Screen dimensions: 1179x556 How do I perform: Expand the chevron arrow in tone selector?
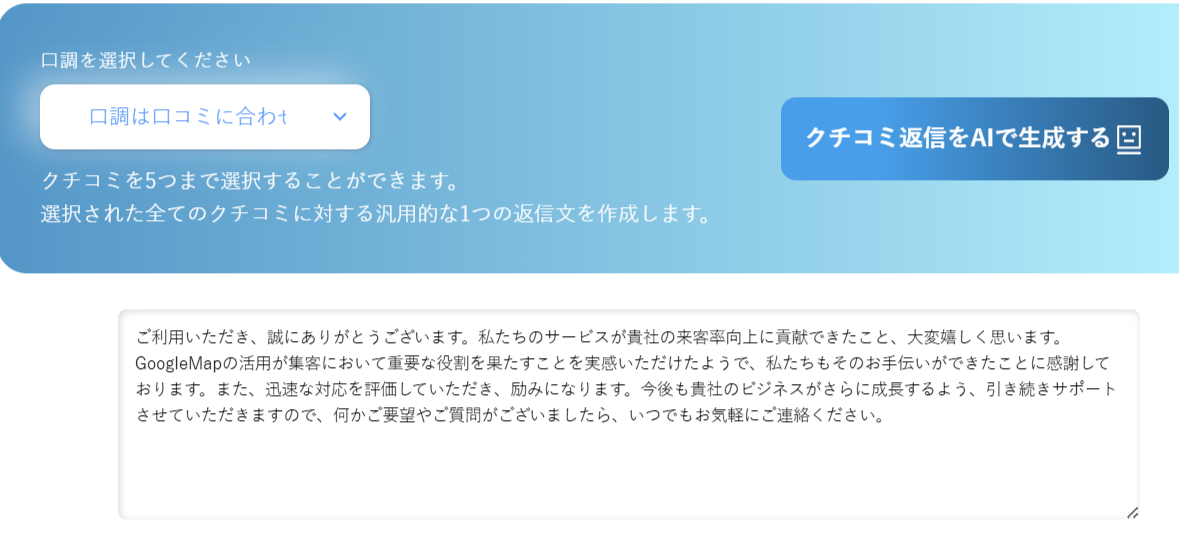click(x=340, y=117)
